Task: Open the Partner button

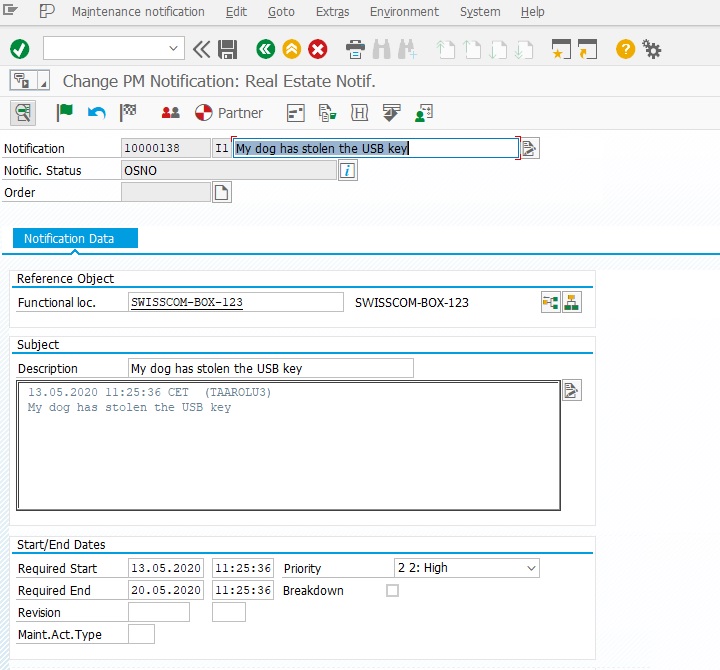Action: [229, 113]
